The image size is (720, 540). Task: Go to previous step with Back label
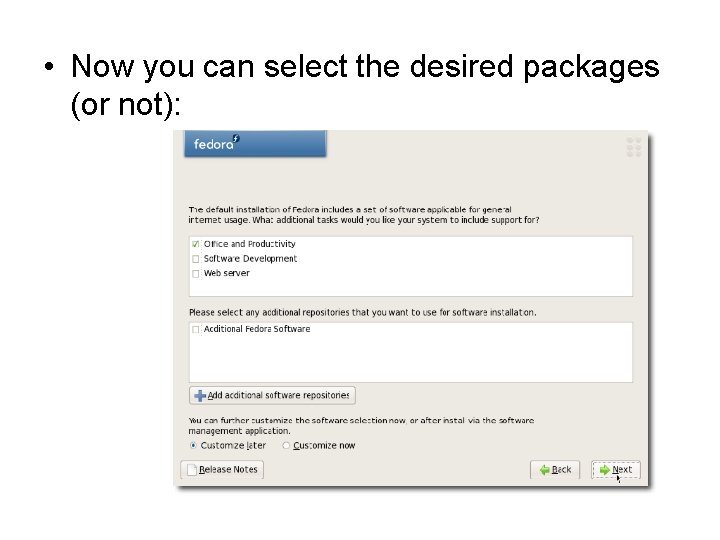coord(562,469)
